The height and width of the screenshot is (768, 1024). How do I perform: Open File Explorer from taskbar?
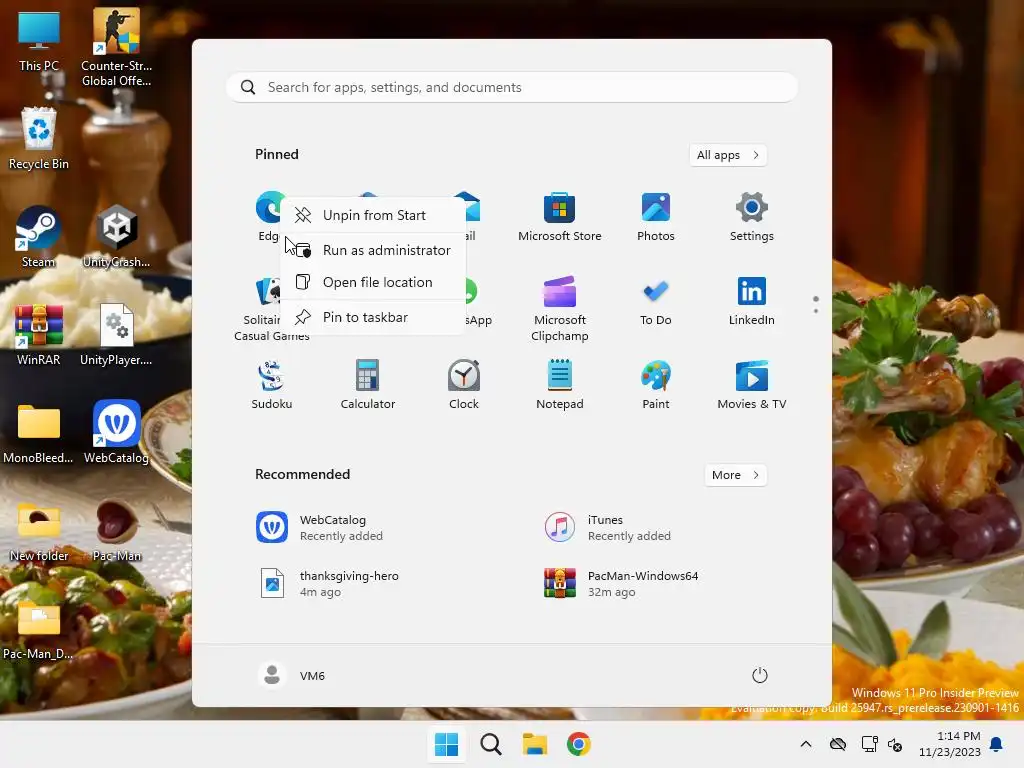pyautogui.click(x=534, y=744)
